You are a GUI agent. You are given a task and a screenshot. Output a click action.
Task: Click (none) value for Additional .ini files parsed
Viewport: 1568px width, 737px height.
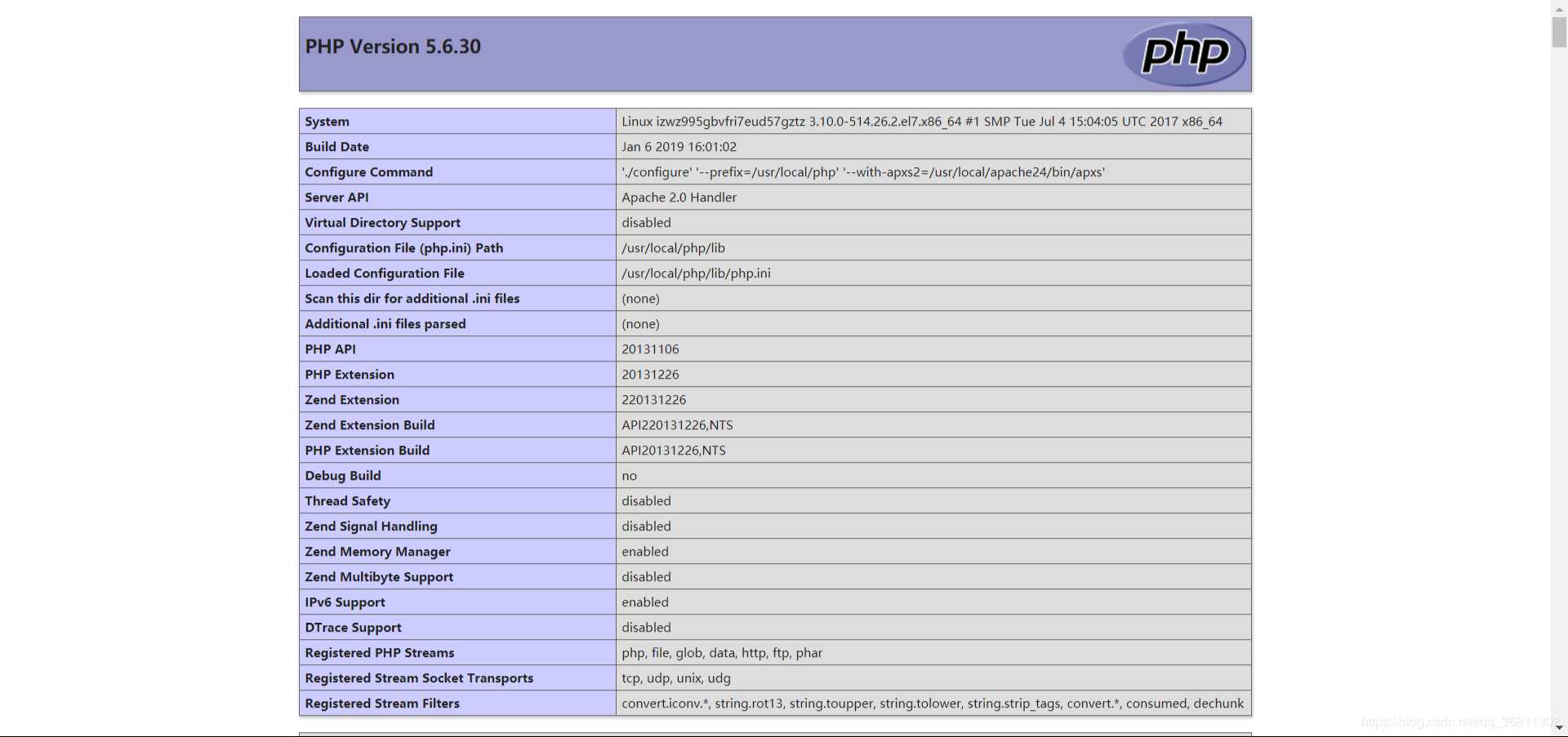(640, 324)
